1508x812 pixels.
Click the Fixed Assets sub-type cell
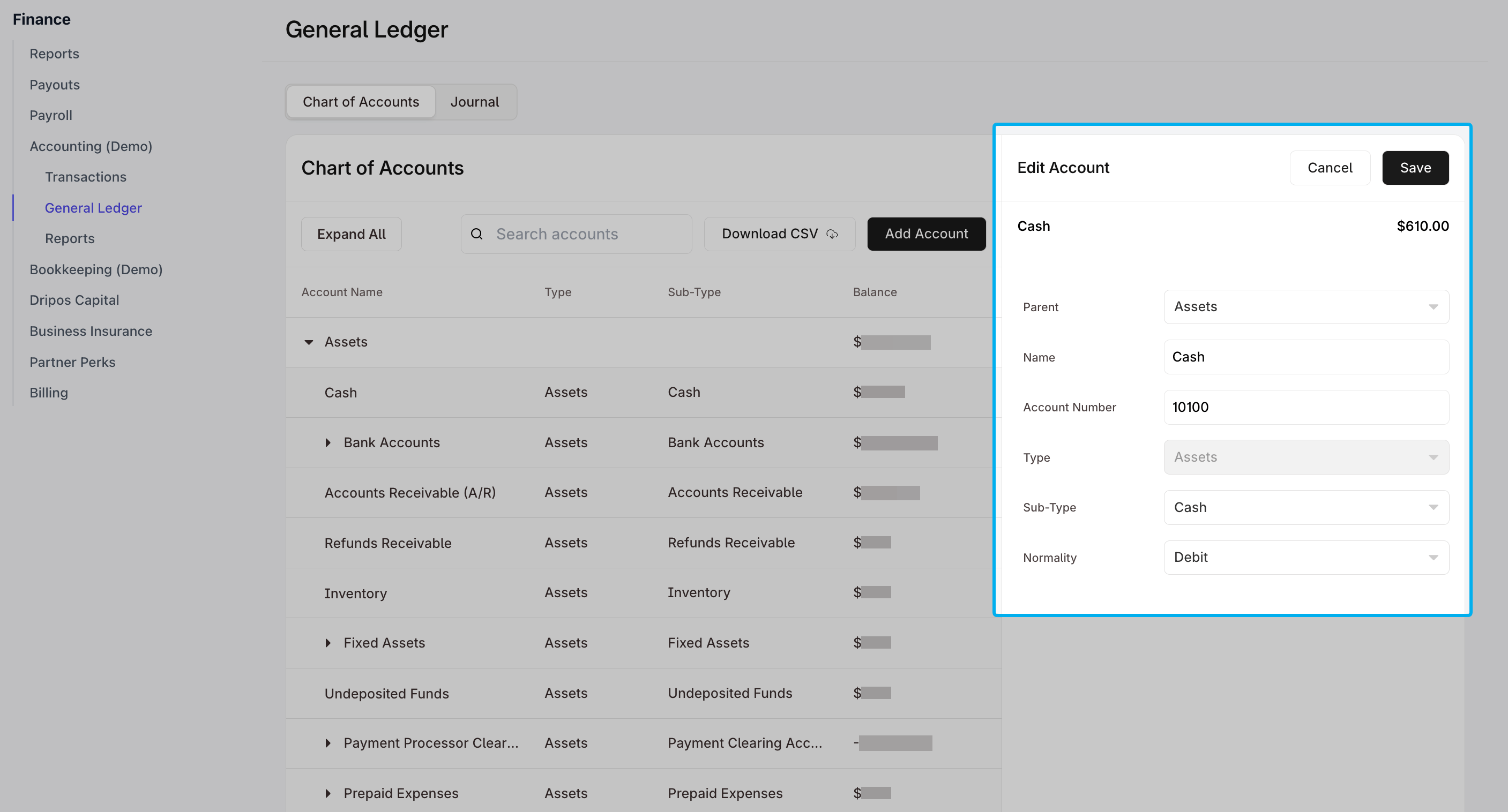click(x=708, y=643)
